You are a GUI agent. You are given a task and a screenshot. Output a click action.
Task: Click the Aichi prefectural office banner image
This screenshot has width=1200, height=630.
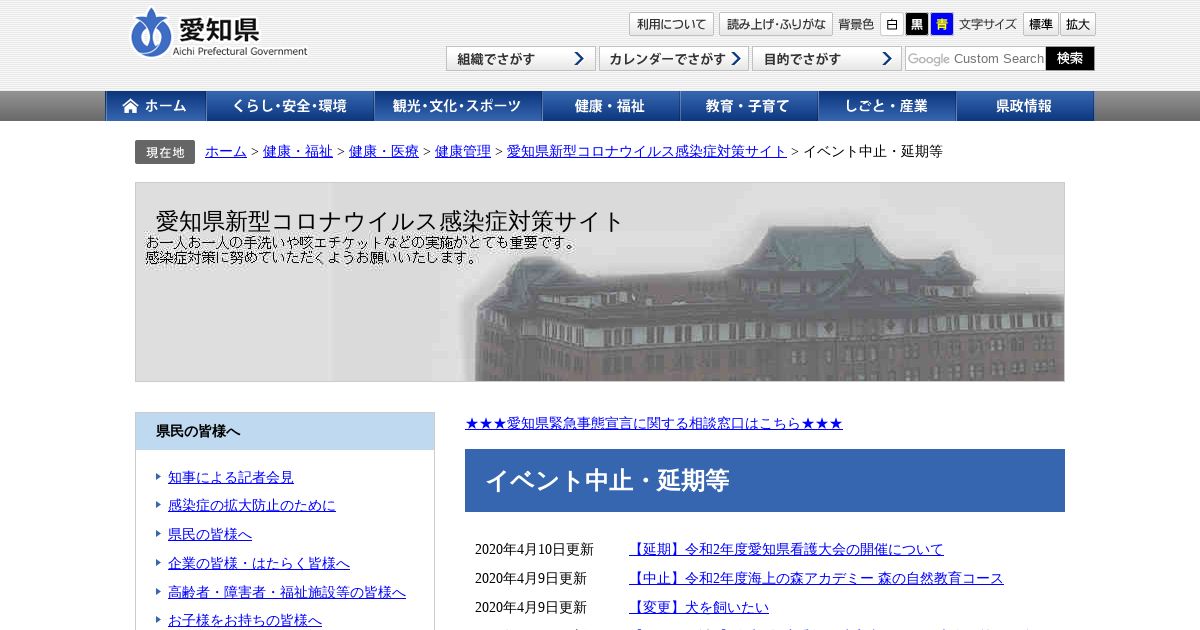tap(600, 282)
